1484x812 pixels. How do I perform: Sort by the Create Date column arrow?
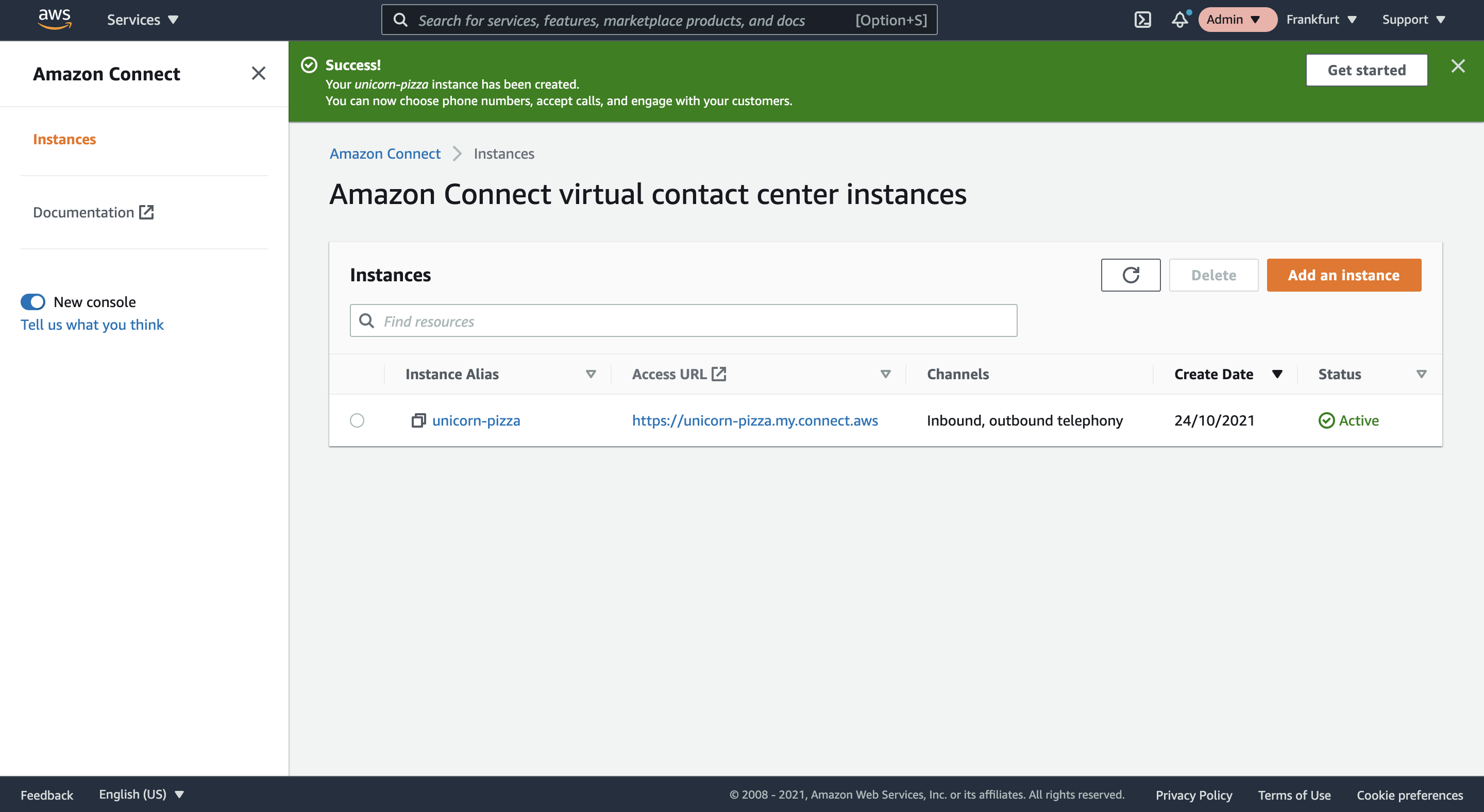point(1277,375)
